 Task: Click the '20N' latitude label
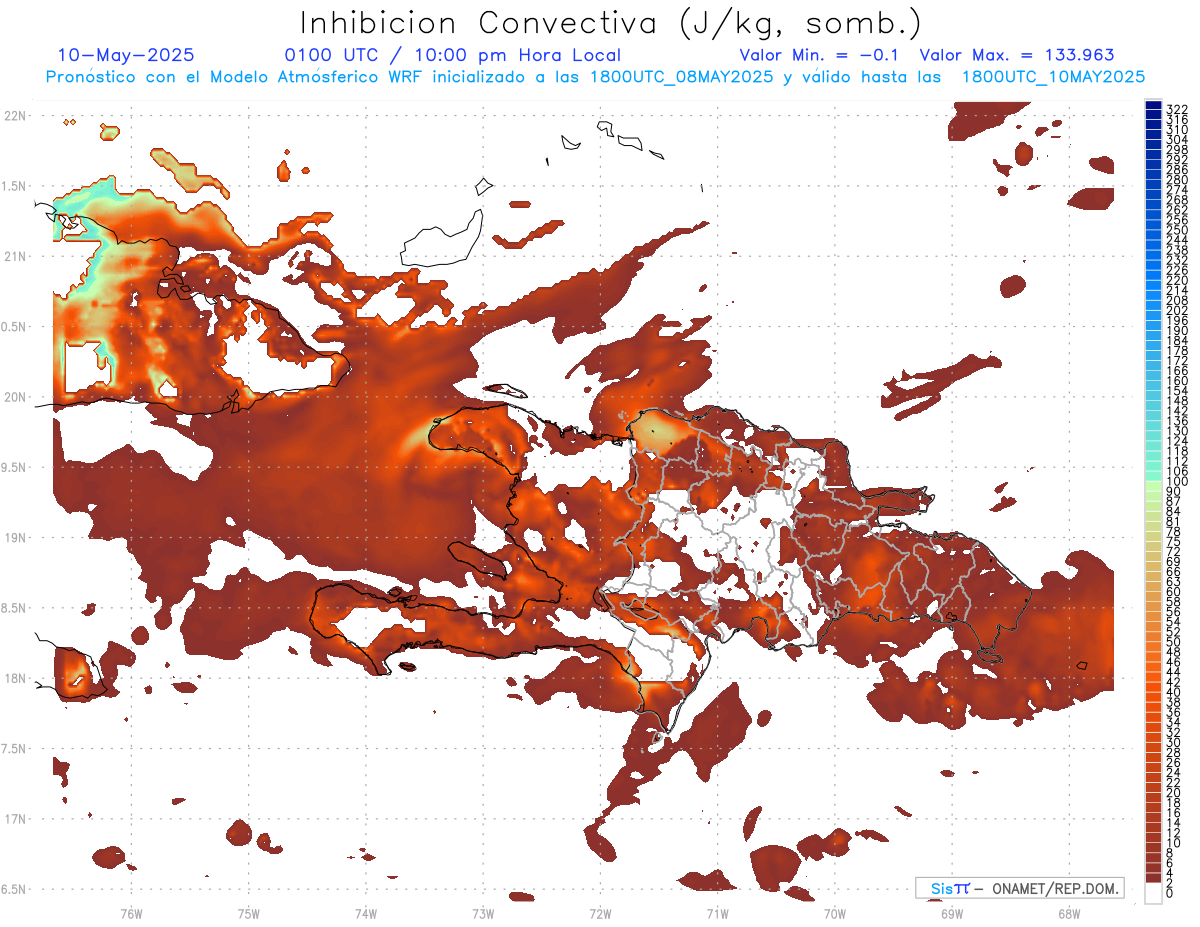[x=15, y=397]
